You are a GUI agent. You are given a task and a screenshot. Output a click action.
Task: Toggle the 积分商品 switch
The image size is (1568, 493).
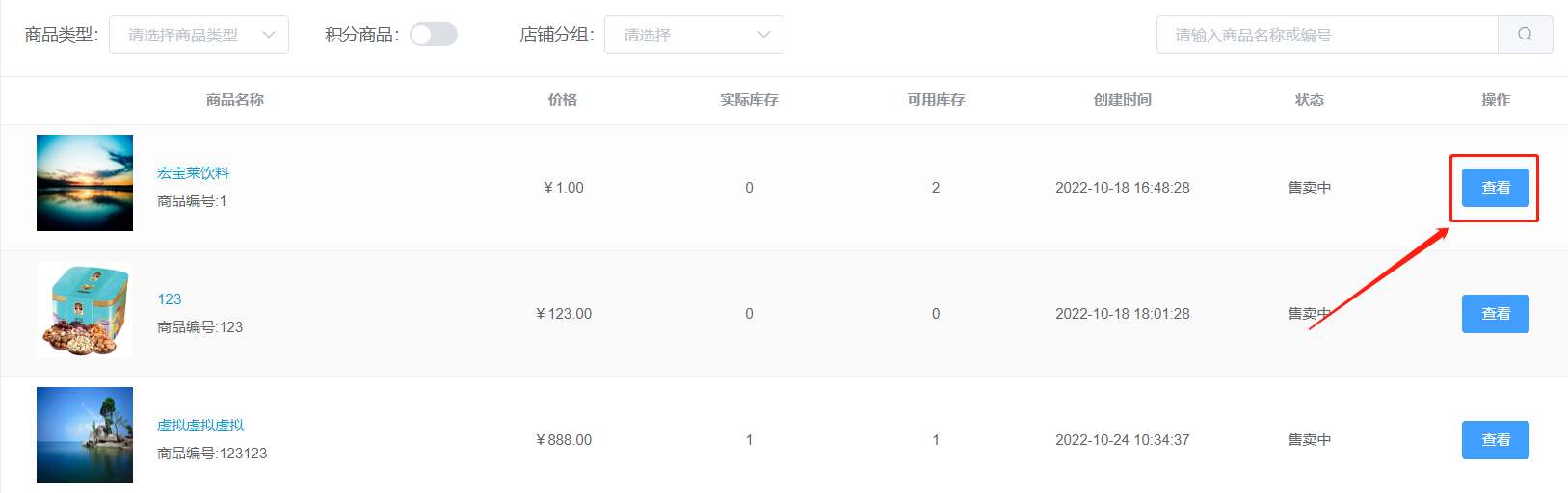click(x=434, y=35)
